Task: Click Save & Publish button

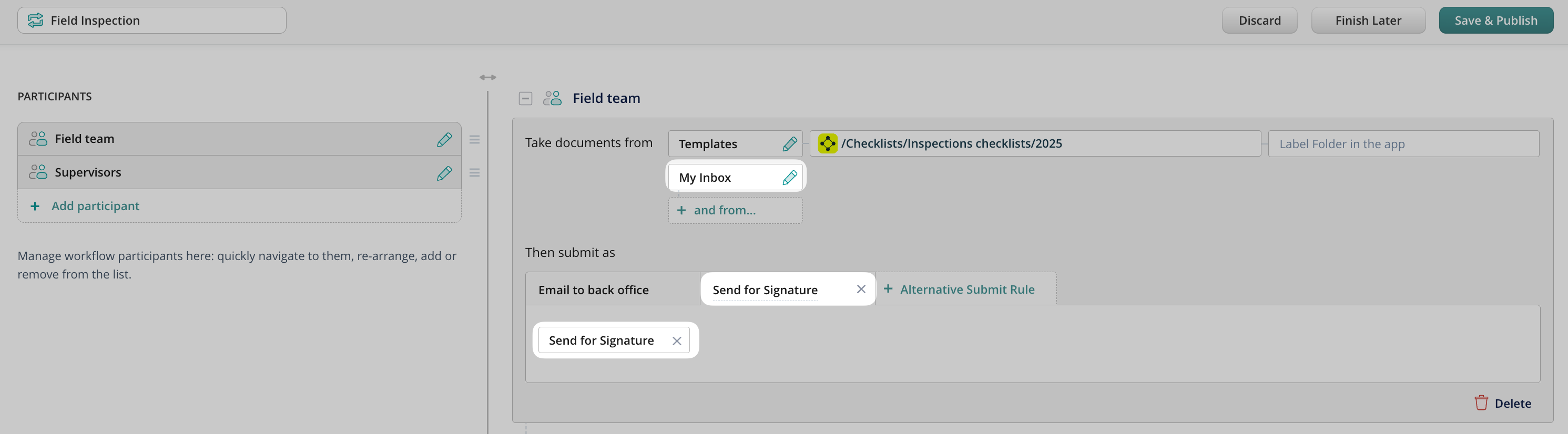Action: pos(1495,20)
